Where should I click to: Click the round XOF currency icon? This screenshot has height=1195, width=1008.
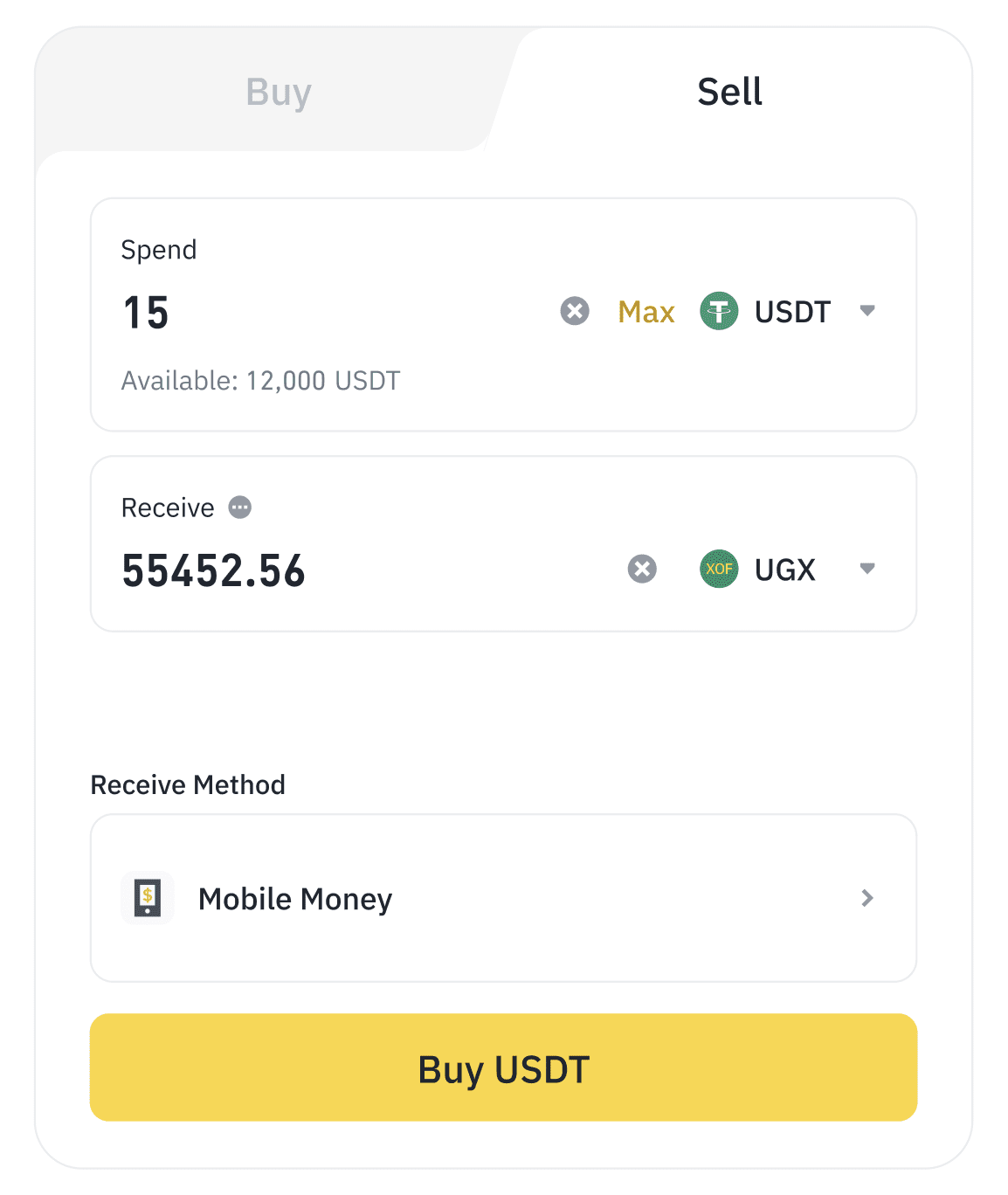[x=719, y=570]
